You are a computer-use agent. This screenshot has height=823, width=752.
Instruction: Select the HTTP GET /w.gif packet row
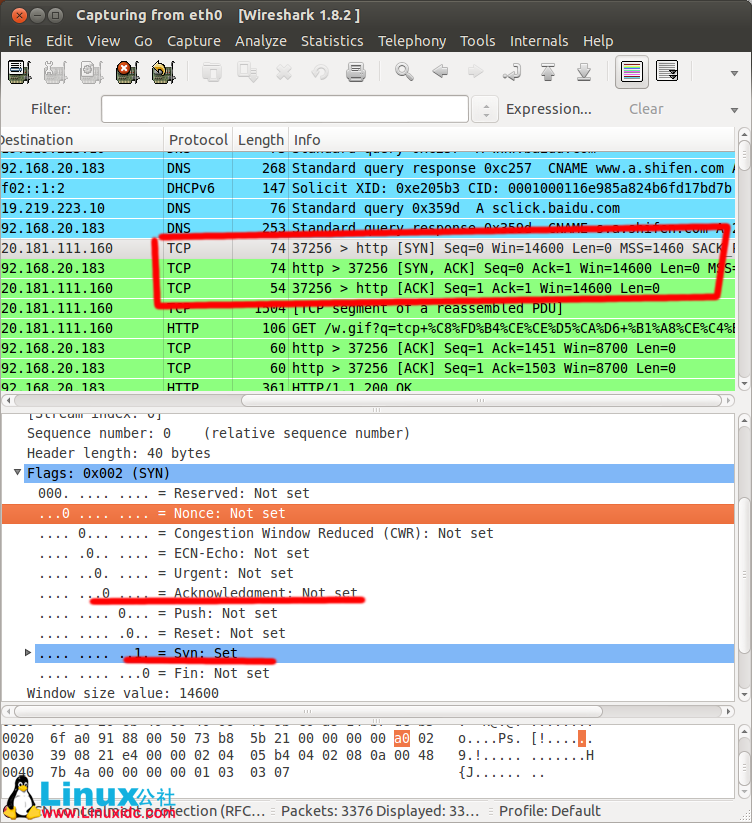point(367,329)
